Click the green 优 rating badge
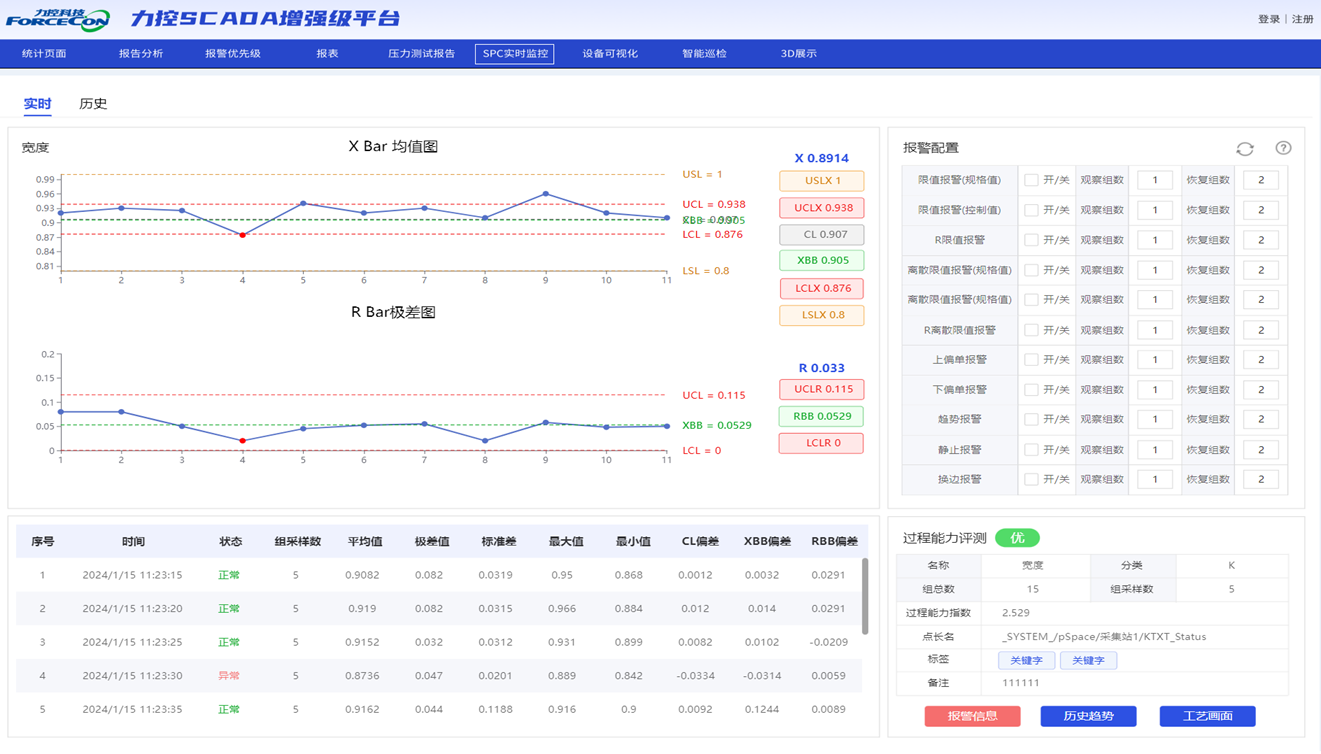The height and width of the screenshot is (754, 1321). pos(1017,538)
